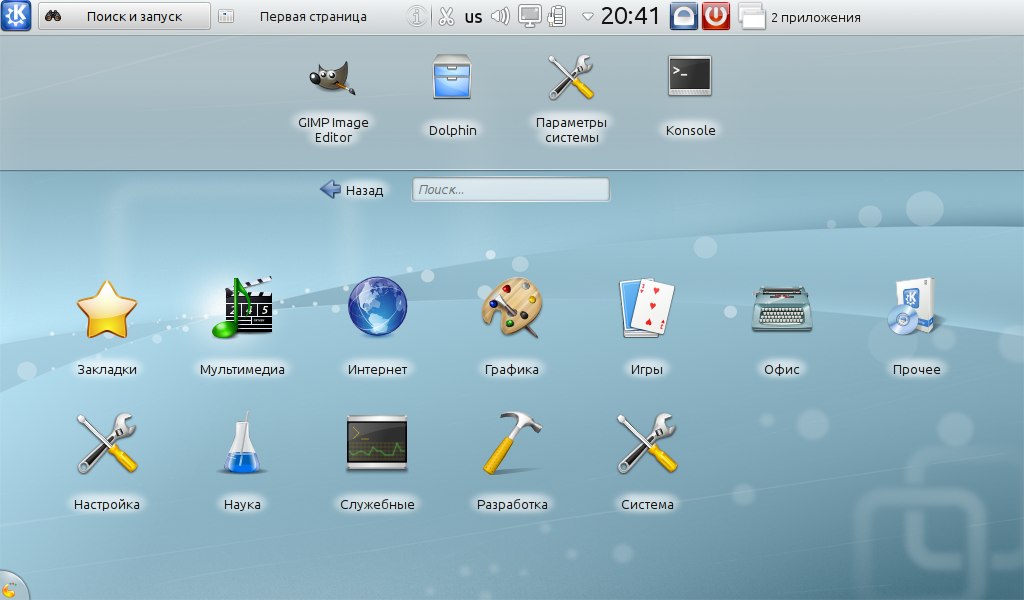Expand hidden system tray icons arrow
Screen dimensions: 1024x600
coord(587,17)
